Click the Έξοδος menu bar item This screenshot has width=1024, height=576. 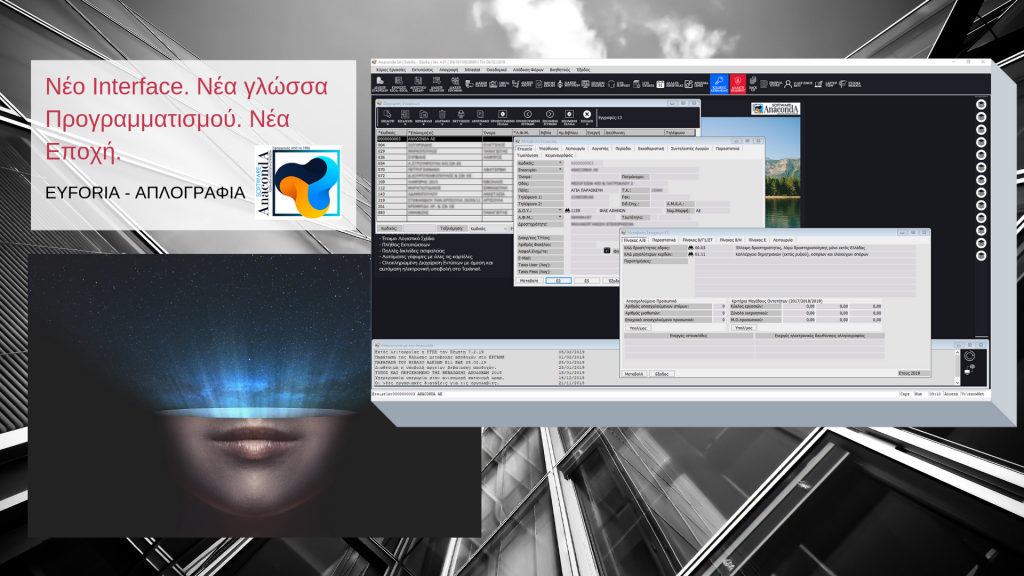[583, 69]
